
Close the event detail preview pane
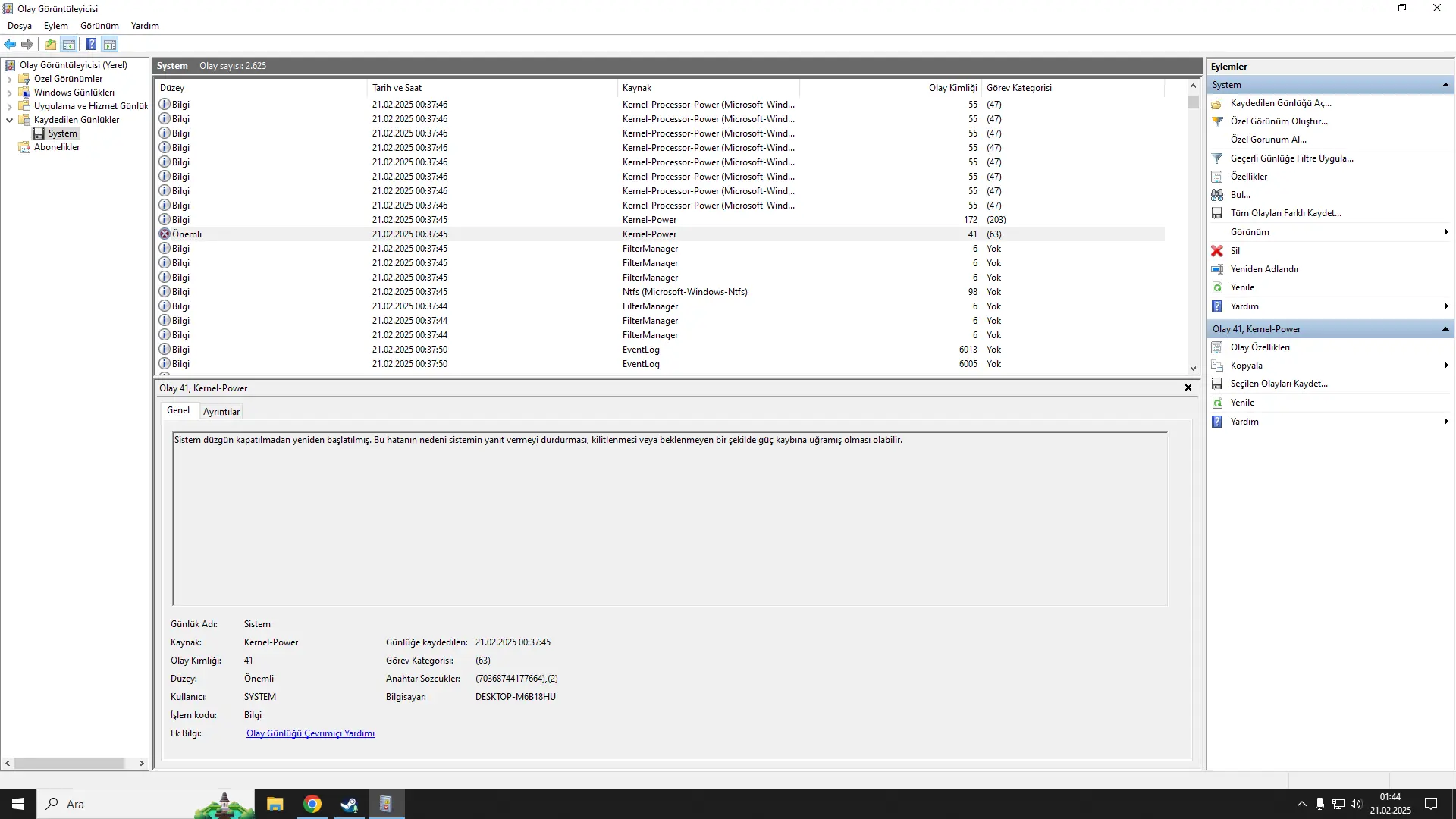coord(1188,388)
